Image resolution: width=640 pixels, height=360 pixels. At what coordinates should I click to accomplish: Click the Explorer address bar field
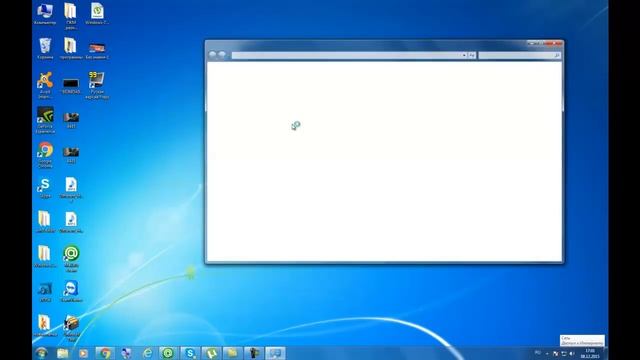point(347,55)
